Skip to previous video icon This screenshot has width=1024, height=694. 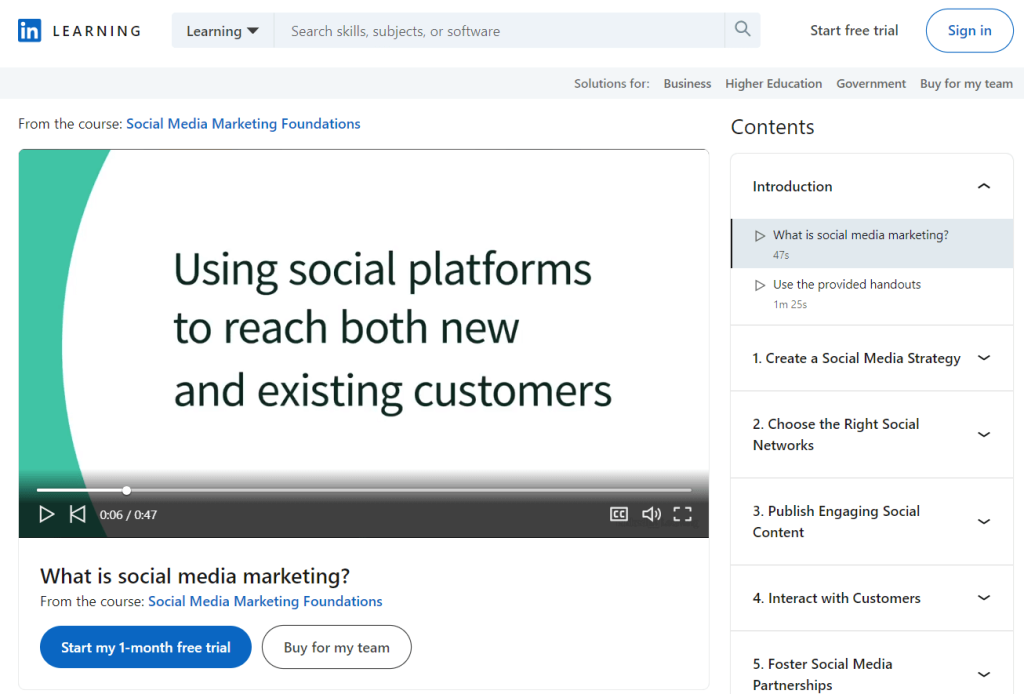click(77, 514)
